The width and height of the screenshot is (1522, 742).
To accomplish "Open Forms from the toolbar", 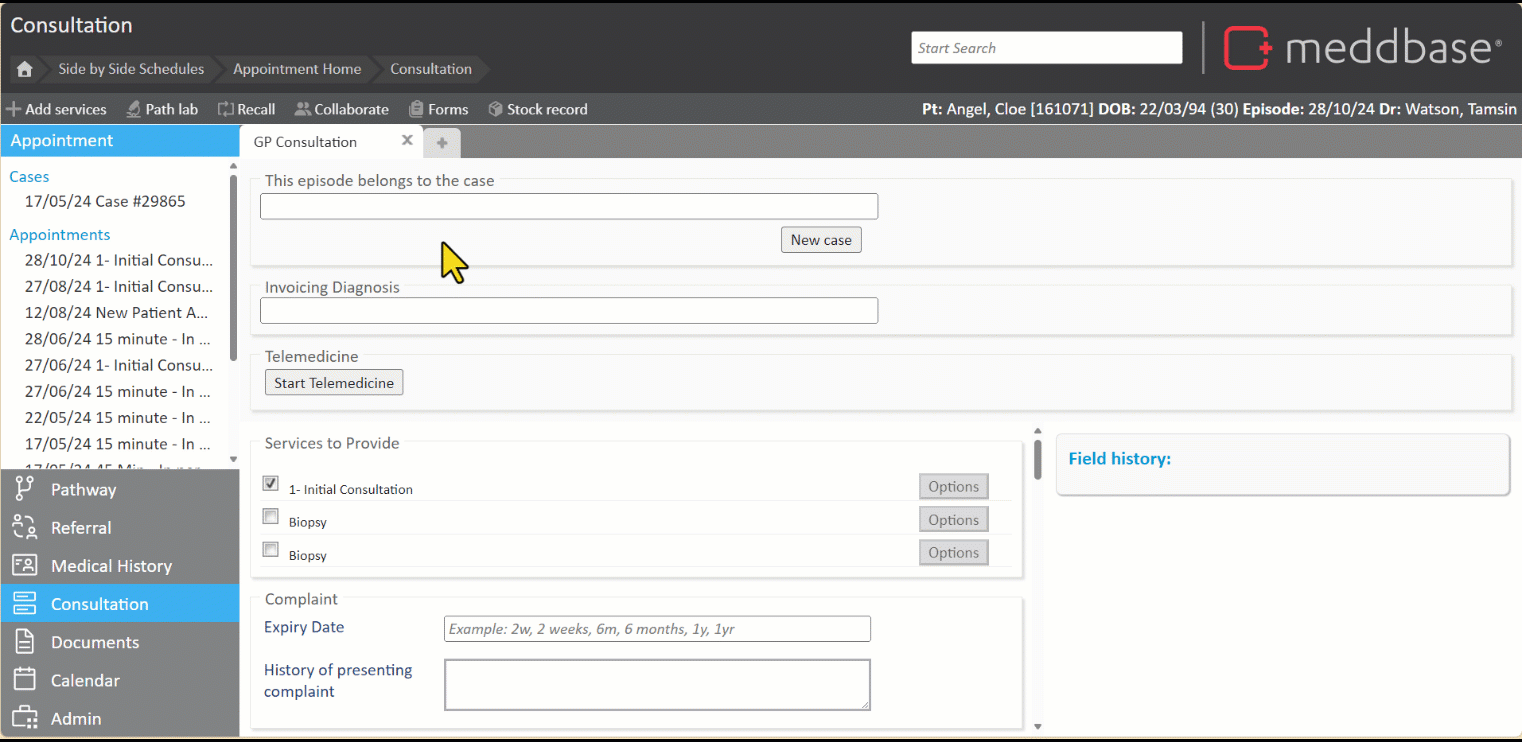I will click(x=438, y=109).
